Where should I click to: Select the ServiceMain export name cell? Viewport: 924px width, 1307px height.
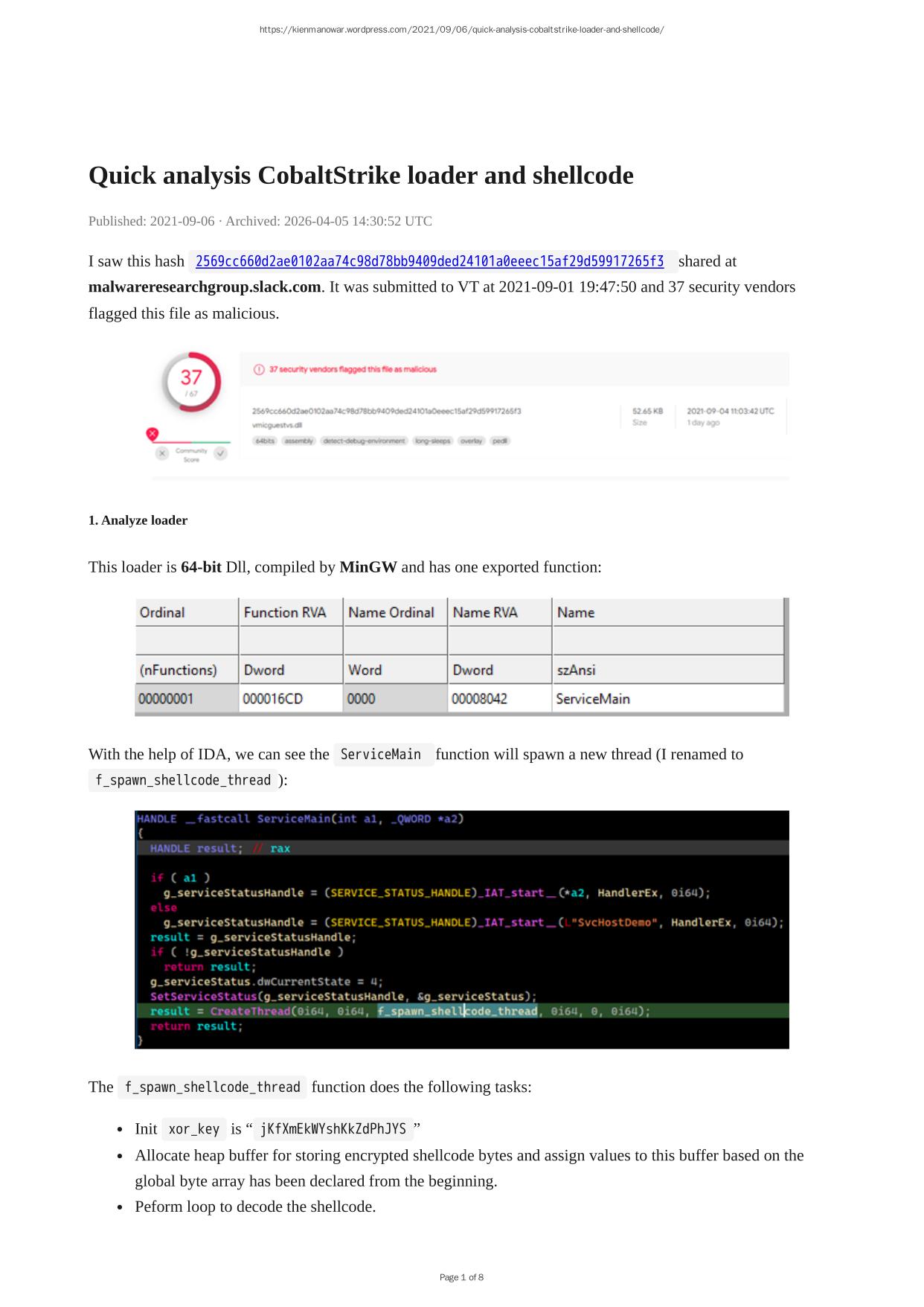pos(593,699)
